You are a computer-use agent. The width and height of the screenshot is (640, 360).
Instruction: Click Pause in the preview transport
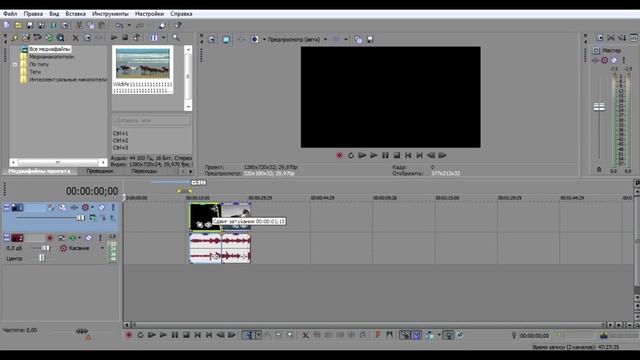tap(385, 156)
